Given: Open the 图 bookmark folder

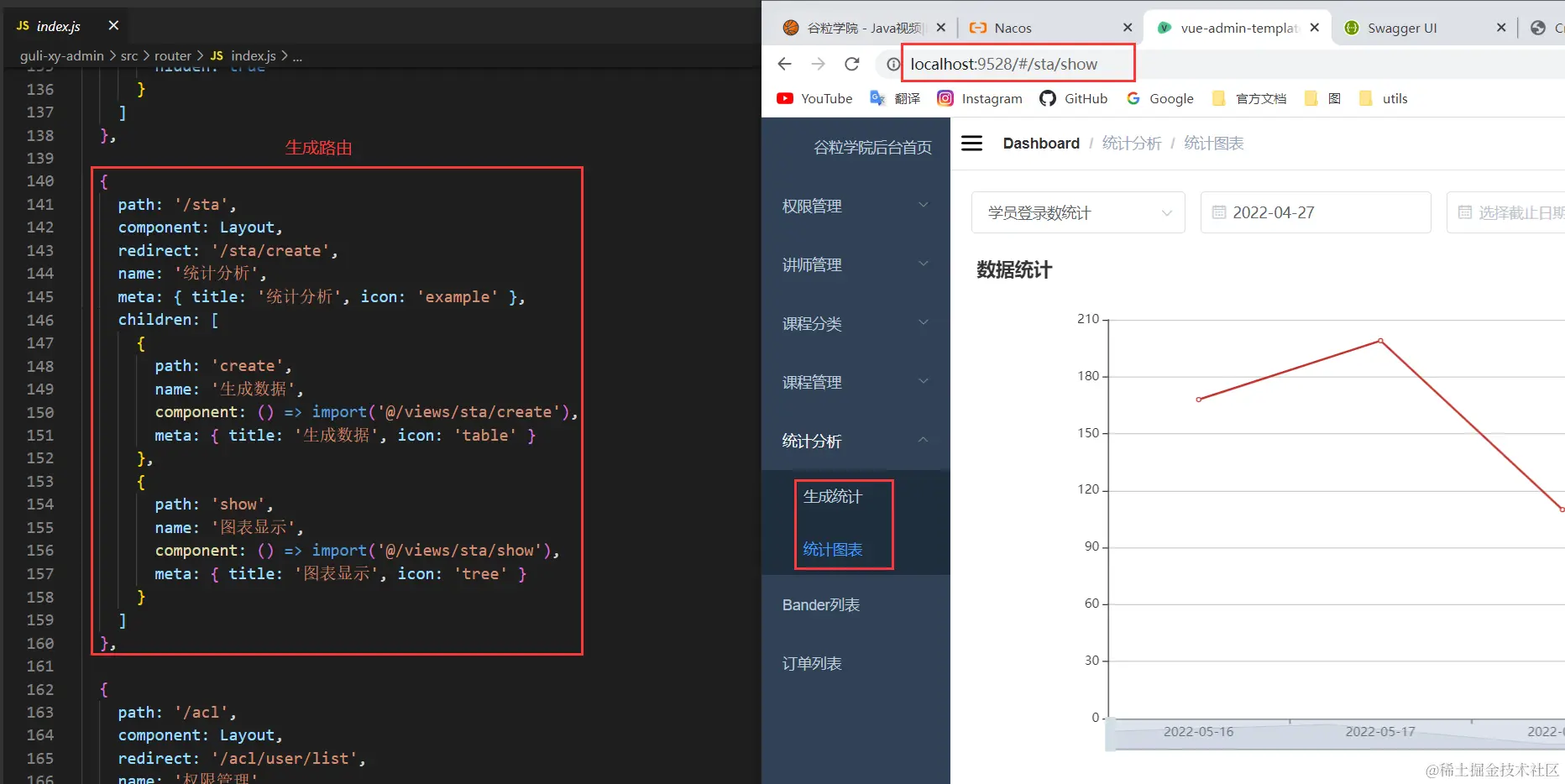Looking at the screenshot, I should pyautogui.click(x=1322, y=98).
